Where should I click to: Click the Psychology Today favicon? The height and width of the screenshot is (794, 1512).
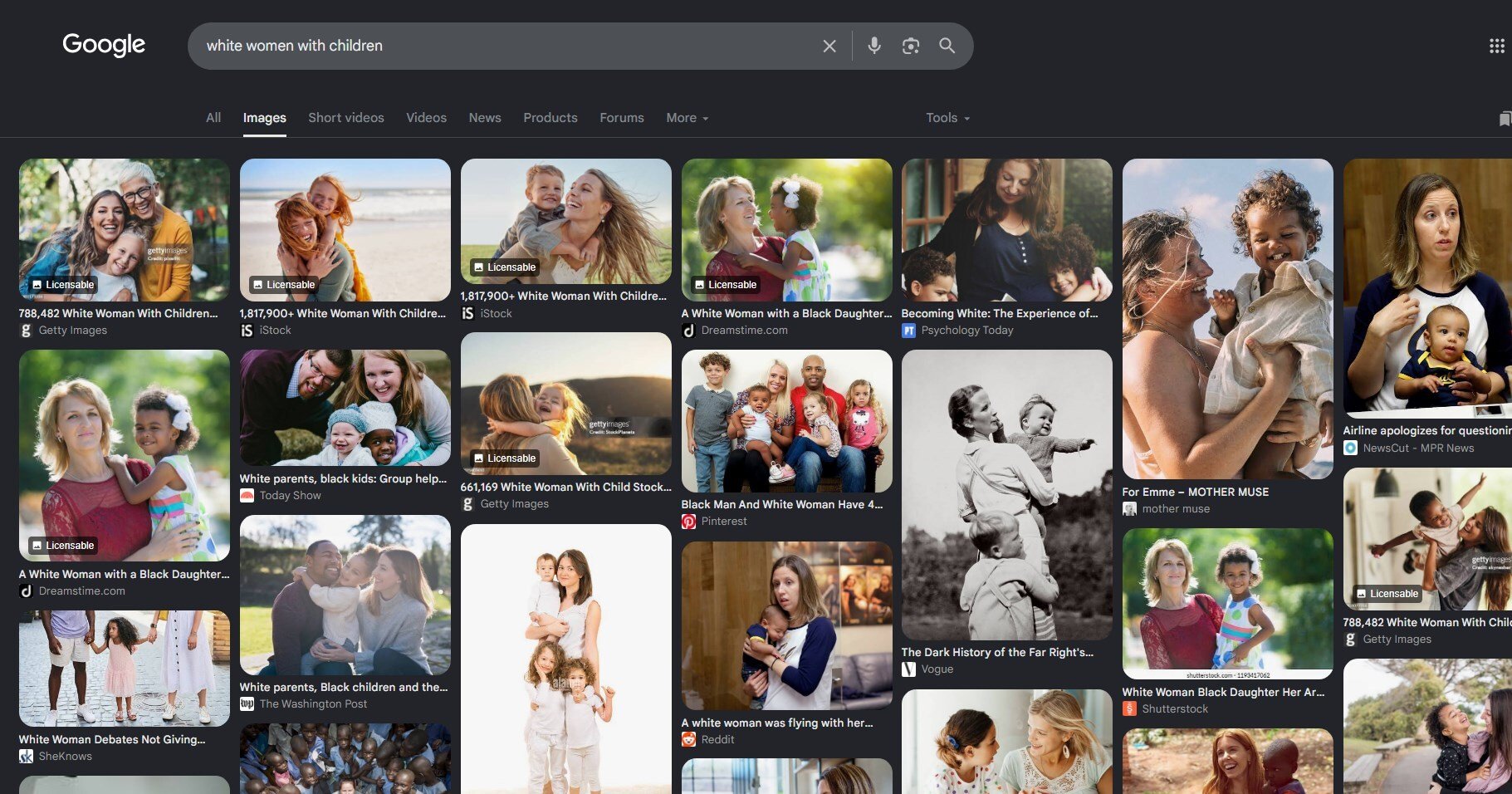click(908, 331)
